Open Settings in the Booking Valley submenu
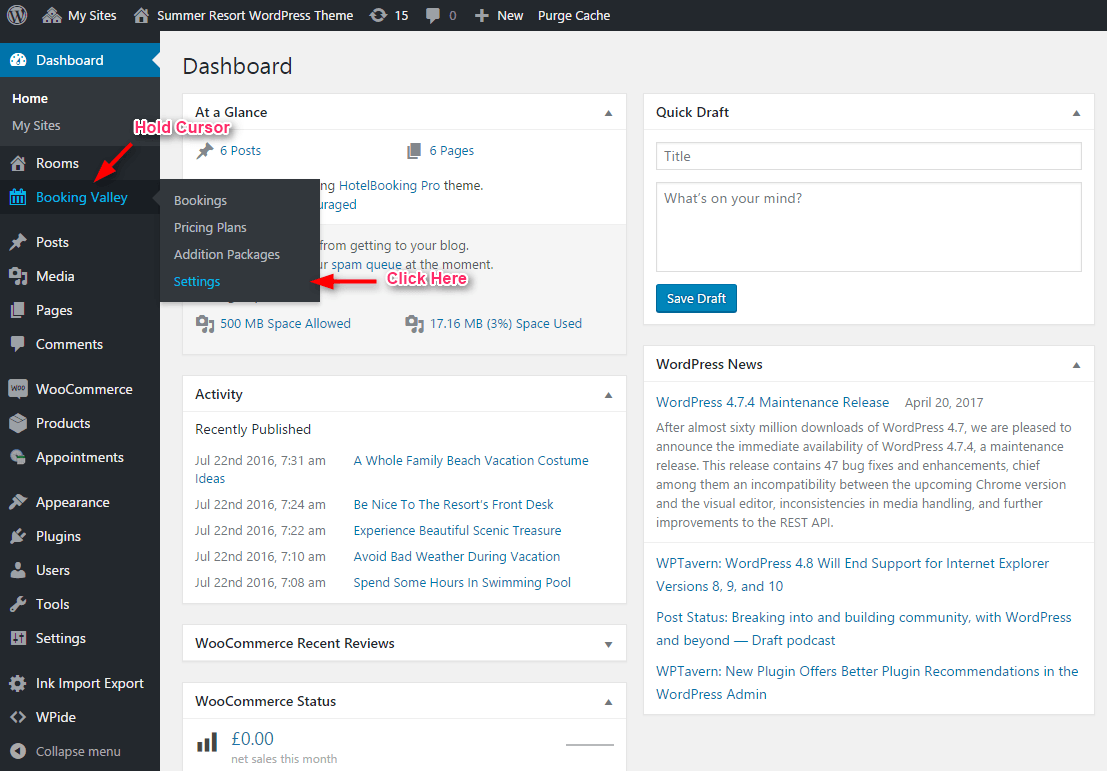 pyautogui.click(x=197, y=281)
